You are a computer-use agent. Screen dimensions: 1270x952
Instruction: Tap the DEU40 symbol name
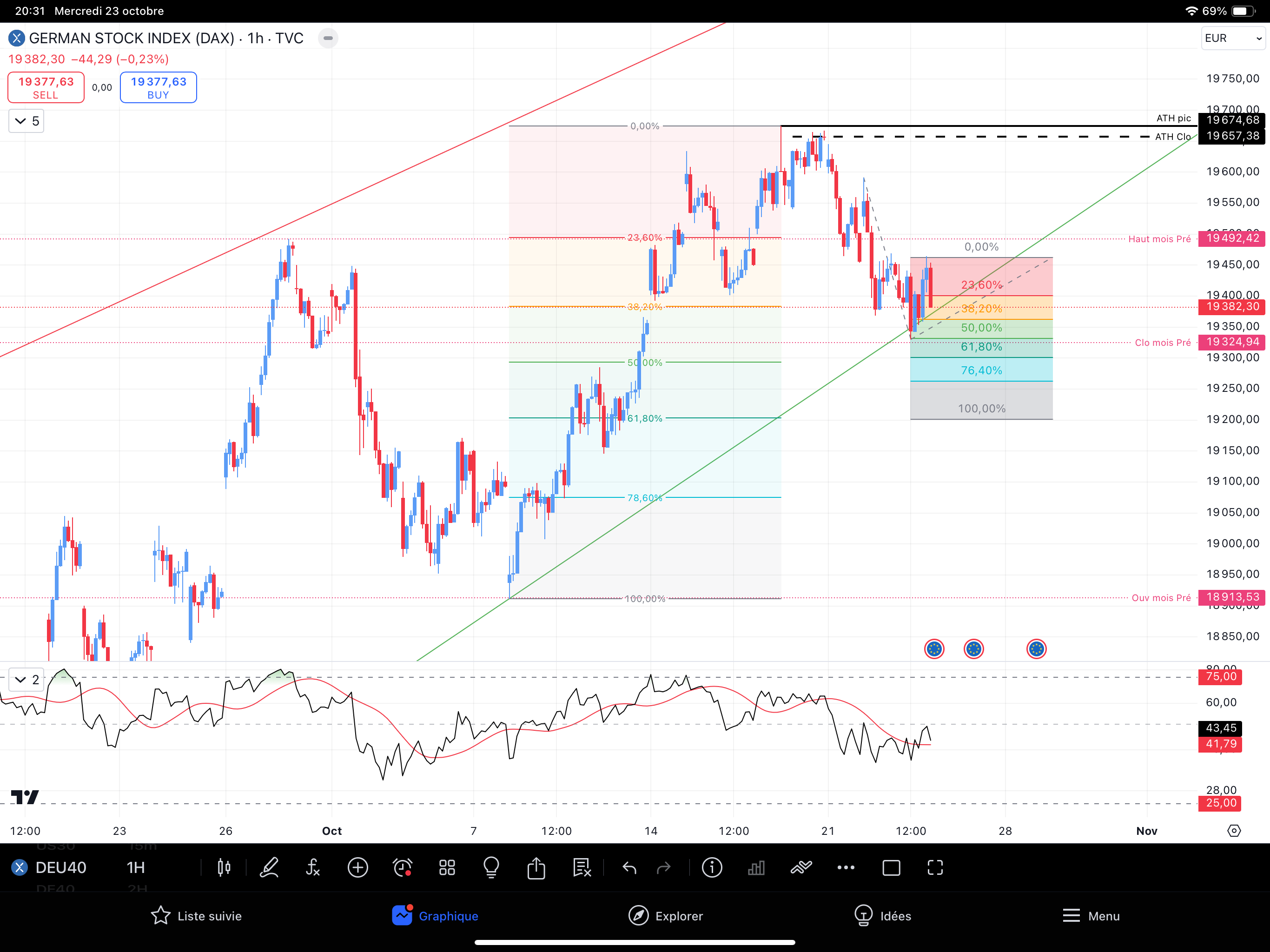click(60, 867)
